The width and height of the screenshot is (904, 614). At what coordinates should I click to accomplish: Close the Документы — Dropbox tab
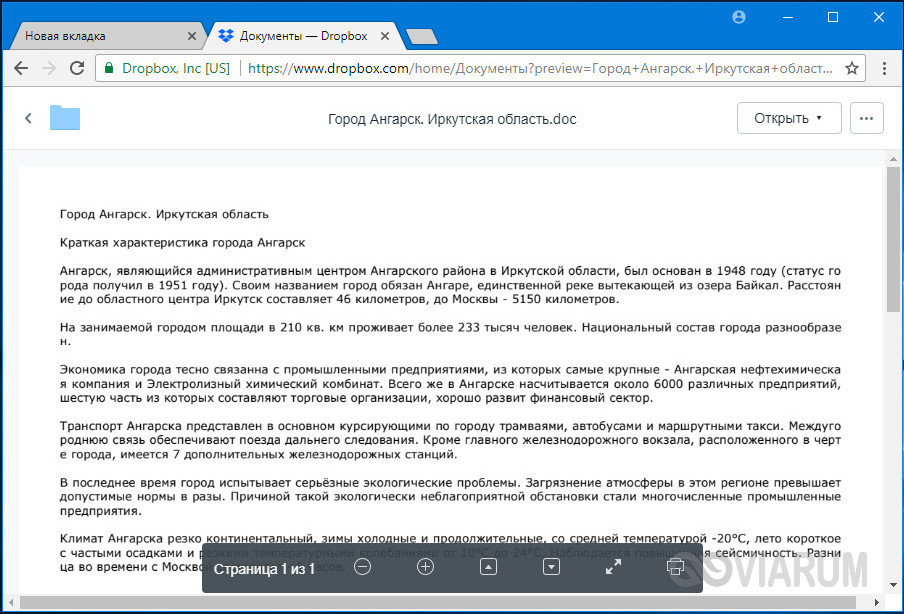(x=385, y=36)
